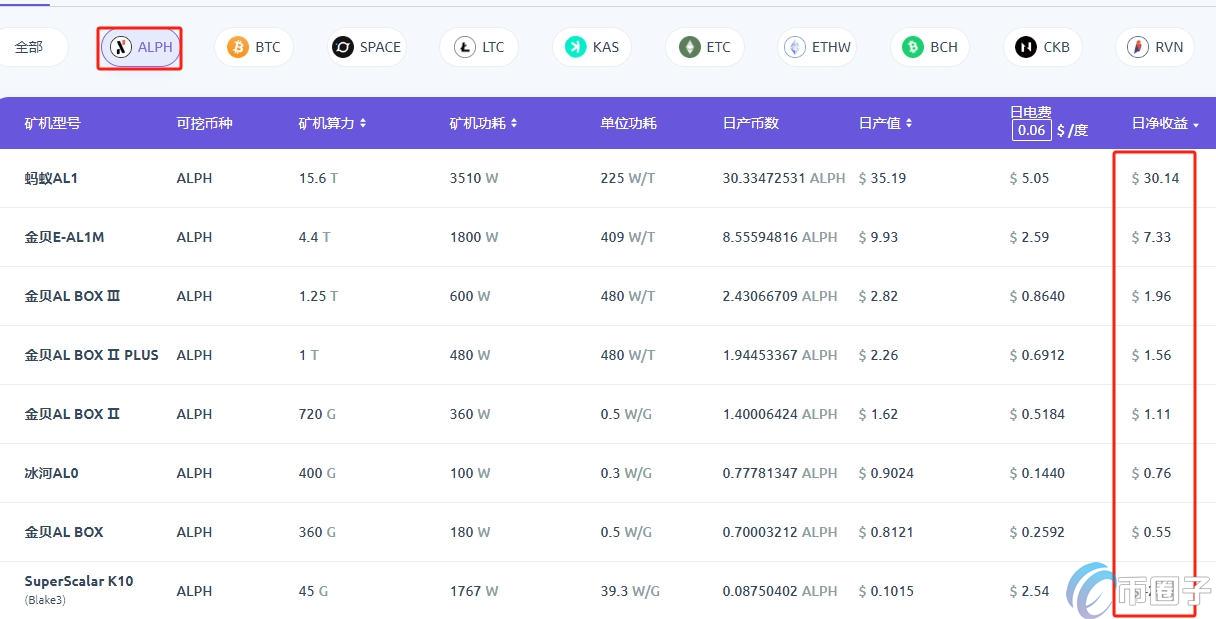Viewport: 1216px width, 619px height.
Task: Select the $ 35.19 daily value cell
Action: [882, 178]
